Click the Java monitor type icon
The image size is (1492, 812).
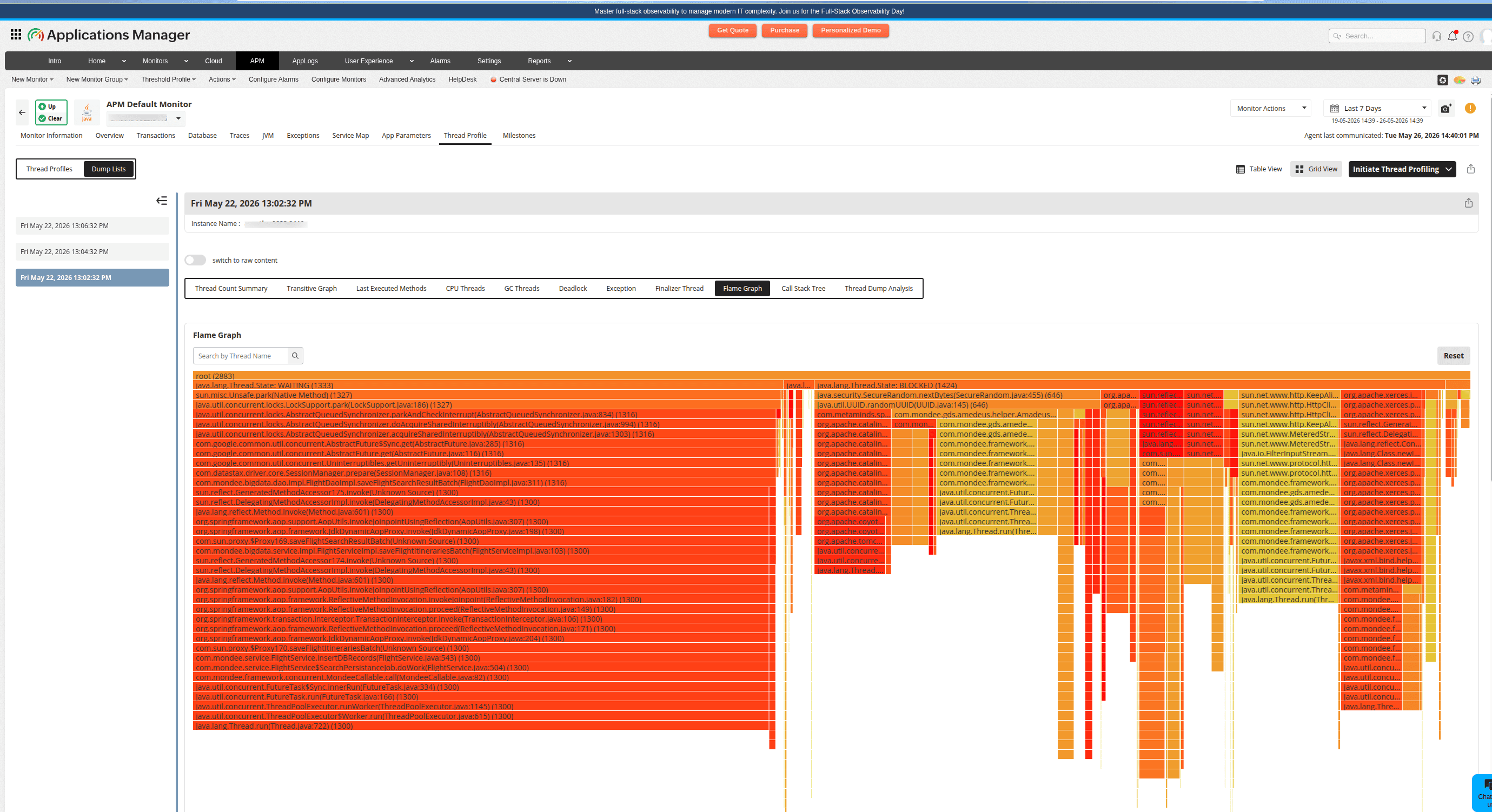[x=87, y=112]
